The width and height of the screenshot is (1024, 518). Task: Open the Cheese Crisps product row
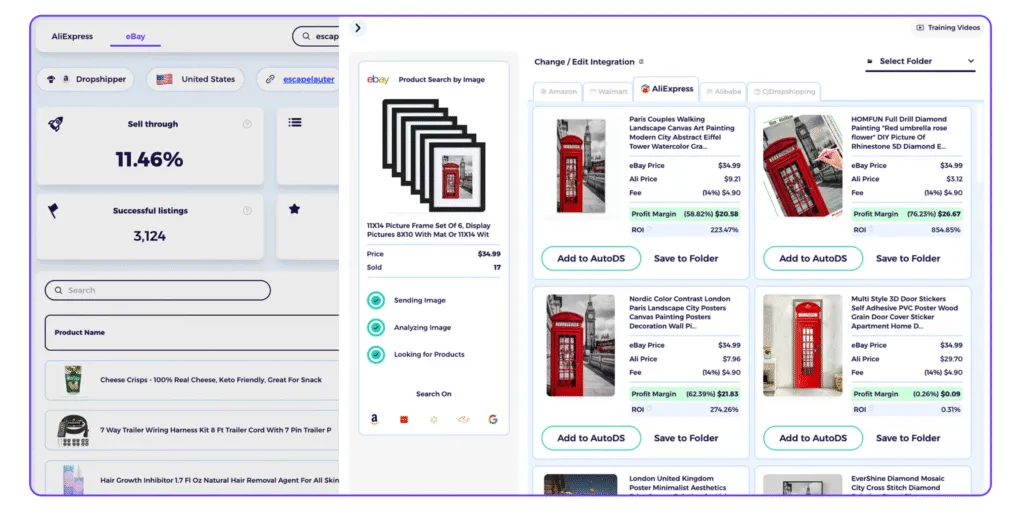(192, 380)
